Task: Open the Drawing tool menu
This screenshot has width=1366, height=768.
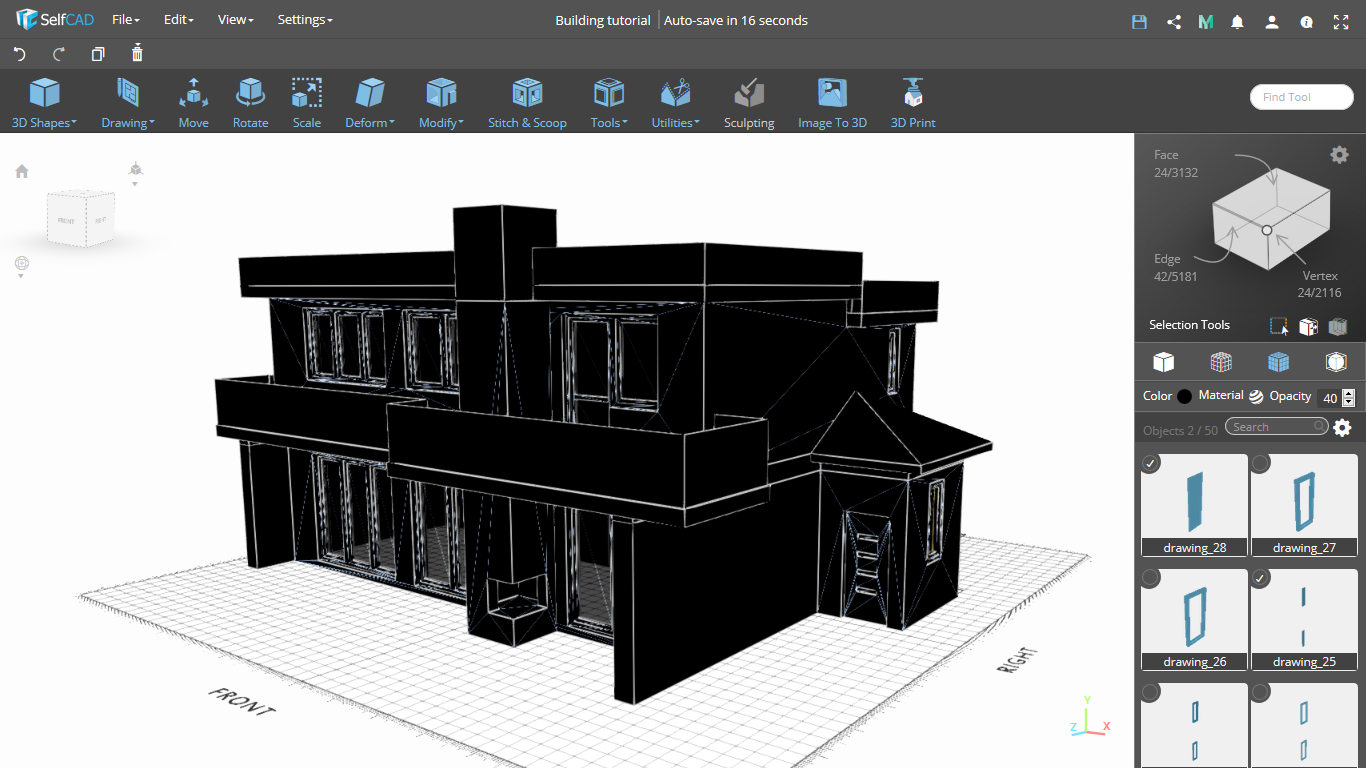Action: pyautogui.click(x=128, y=104)
